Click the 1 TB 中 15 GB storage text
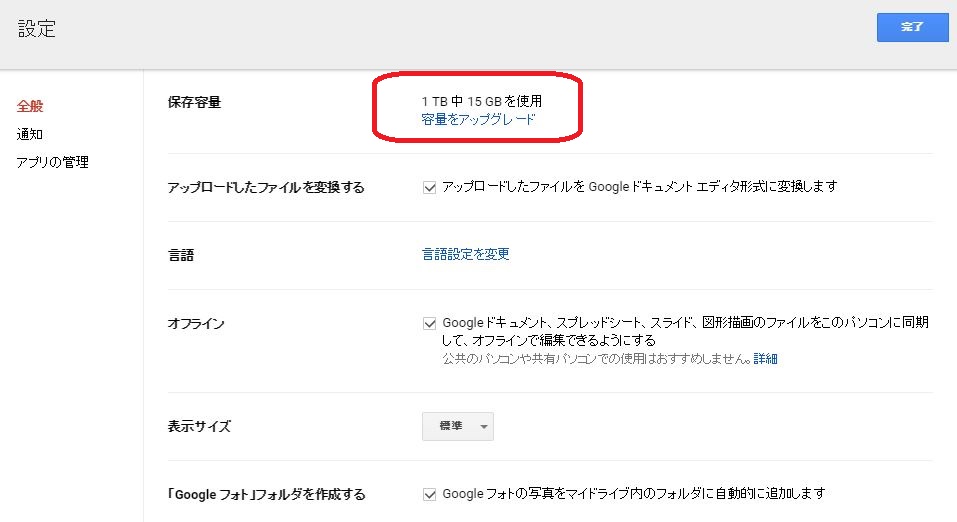This screenshot has height=522, width=957. pos(481,101)
